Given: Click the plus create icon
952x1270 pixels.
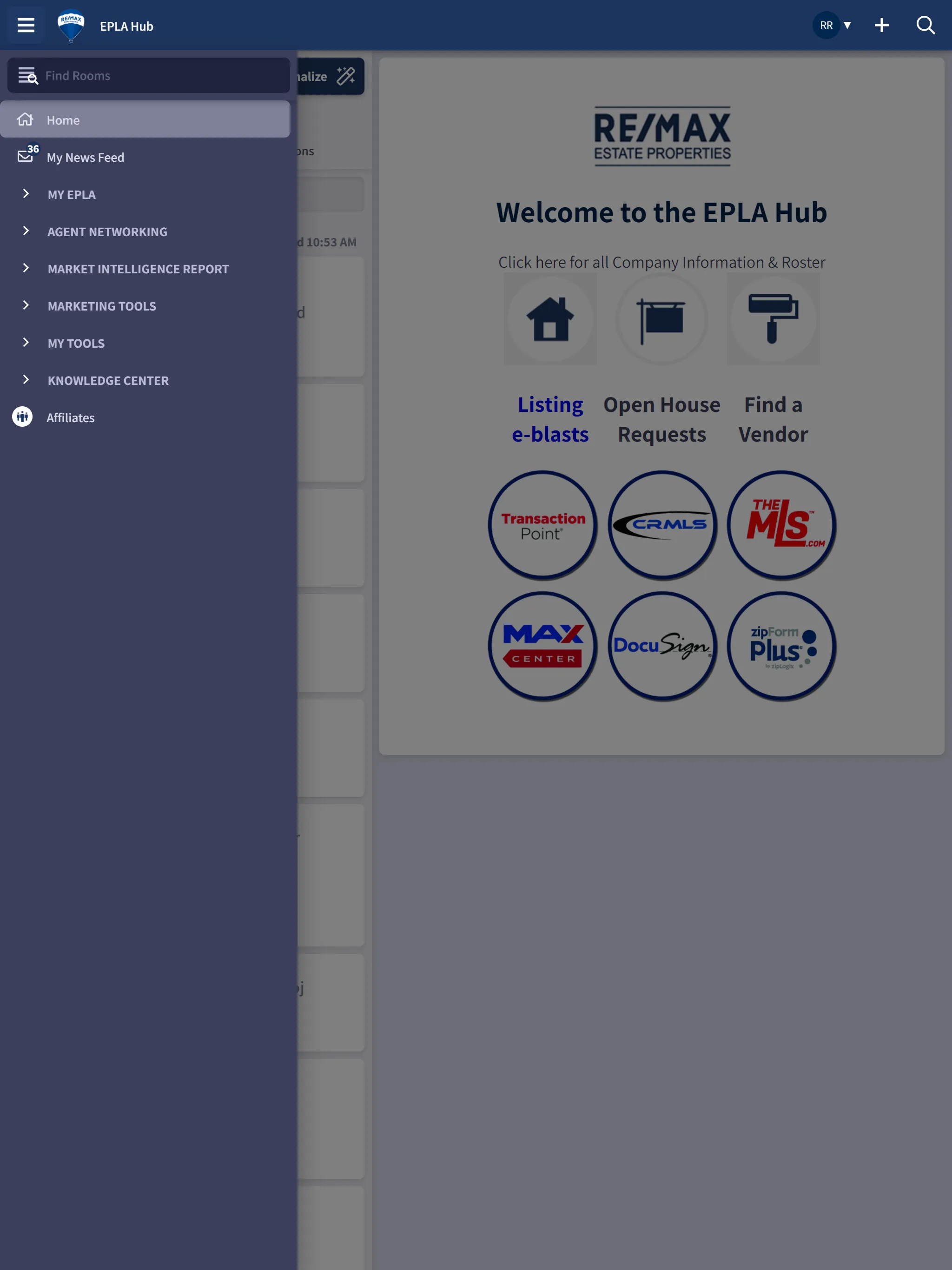Looking at the screenshot, I should tap(881, 25).
